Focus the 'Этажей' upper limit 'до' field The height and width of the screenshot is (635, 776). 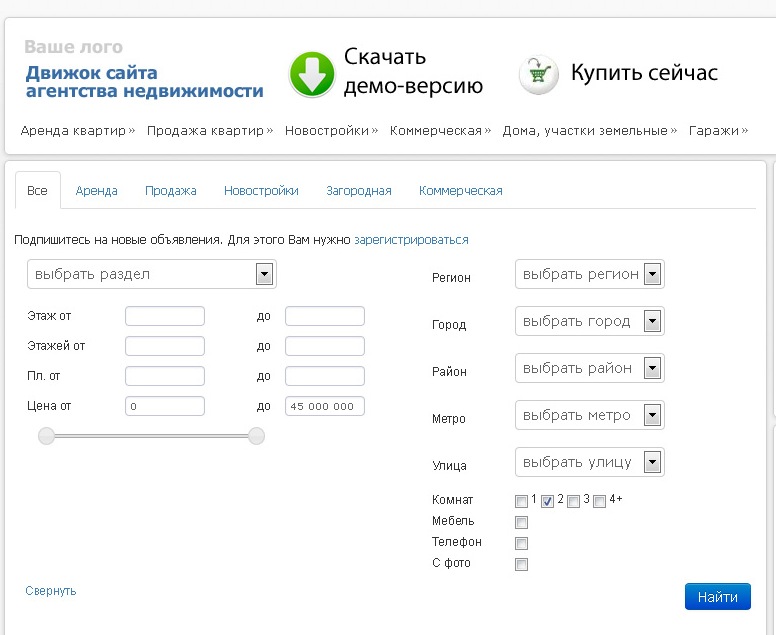325,346
